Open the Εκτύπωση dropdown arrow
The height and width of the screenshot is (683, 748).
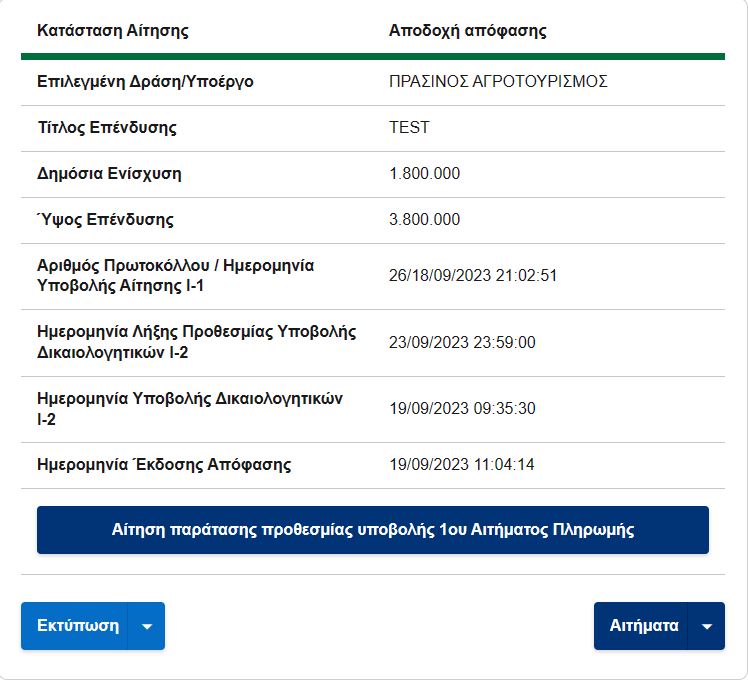click(x=146, y=626)
